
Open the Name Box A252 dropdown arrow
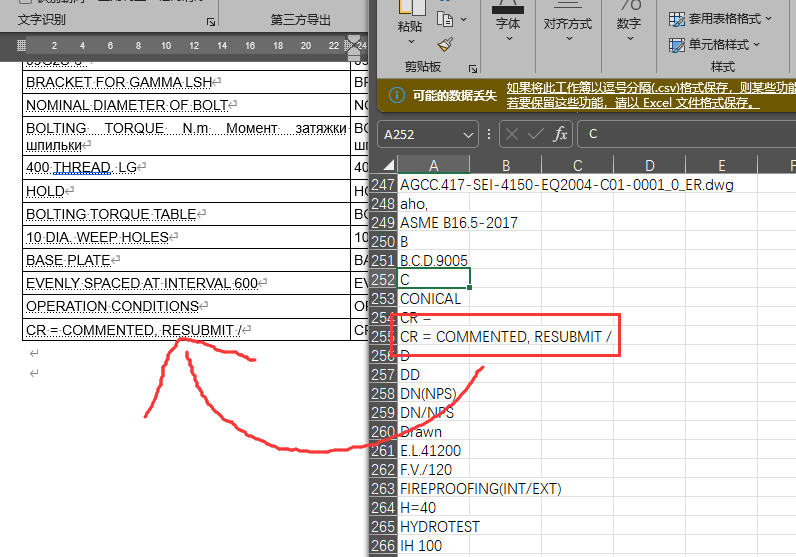pos(468,135)
